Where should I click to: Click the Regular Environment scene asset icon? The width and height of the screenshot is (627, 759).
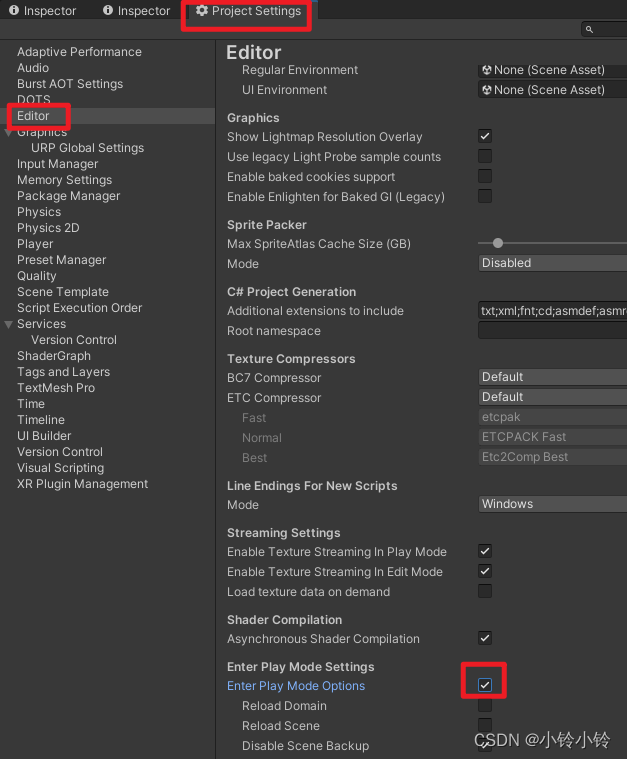click(x=487, y=70)
